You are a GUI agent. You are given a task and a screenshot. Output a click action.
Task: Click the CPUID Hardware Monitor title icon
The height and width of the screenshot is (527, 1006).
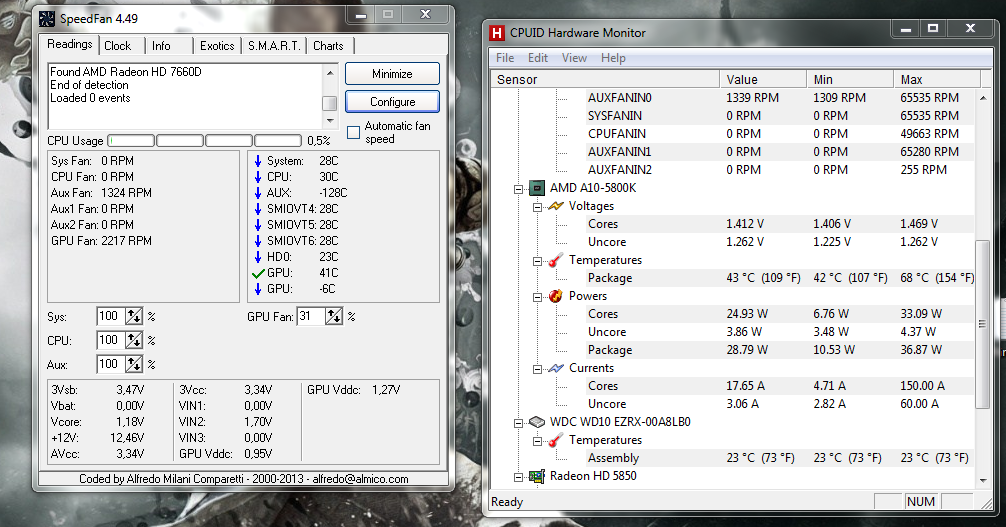[x=497, y=33]
